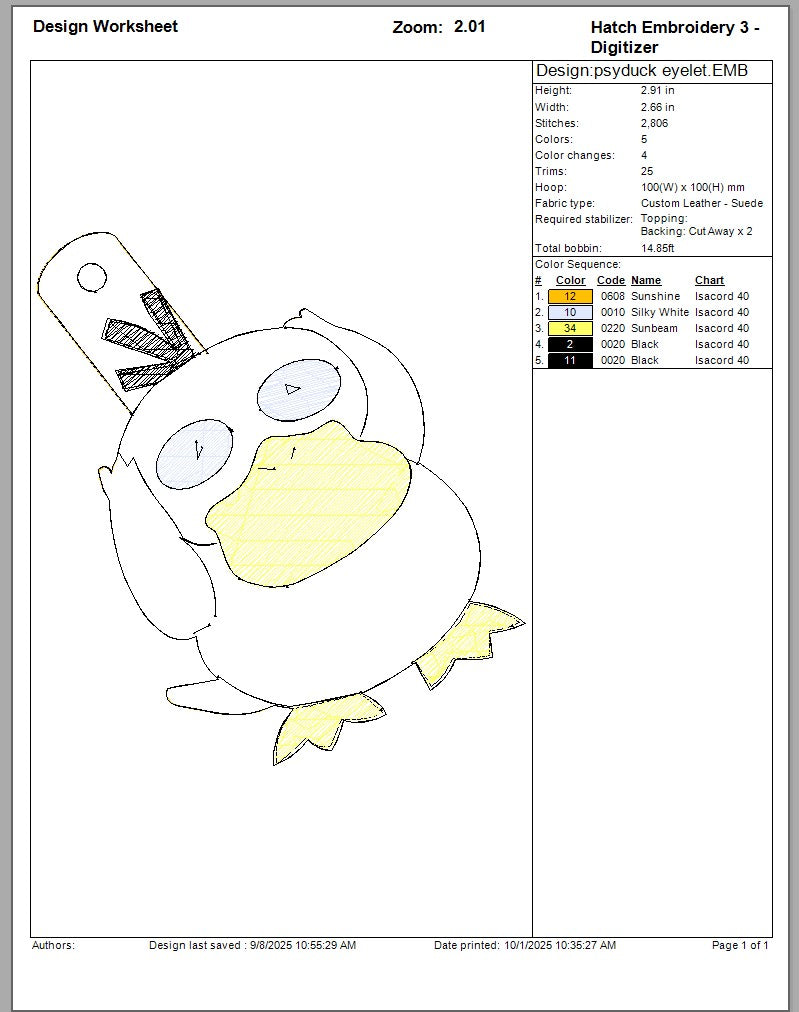Click the Chart column header
Screen dimensions: 799x1012
pyautogui.click(x=709, y=280)
